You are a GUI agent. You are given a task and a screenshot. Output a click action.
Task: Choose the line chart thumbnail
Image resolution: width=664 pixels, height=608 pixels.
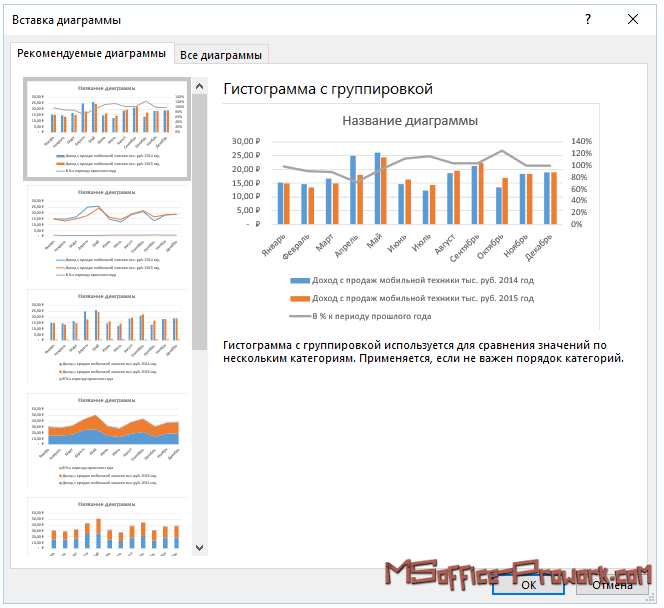tap(107, 233)
